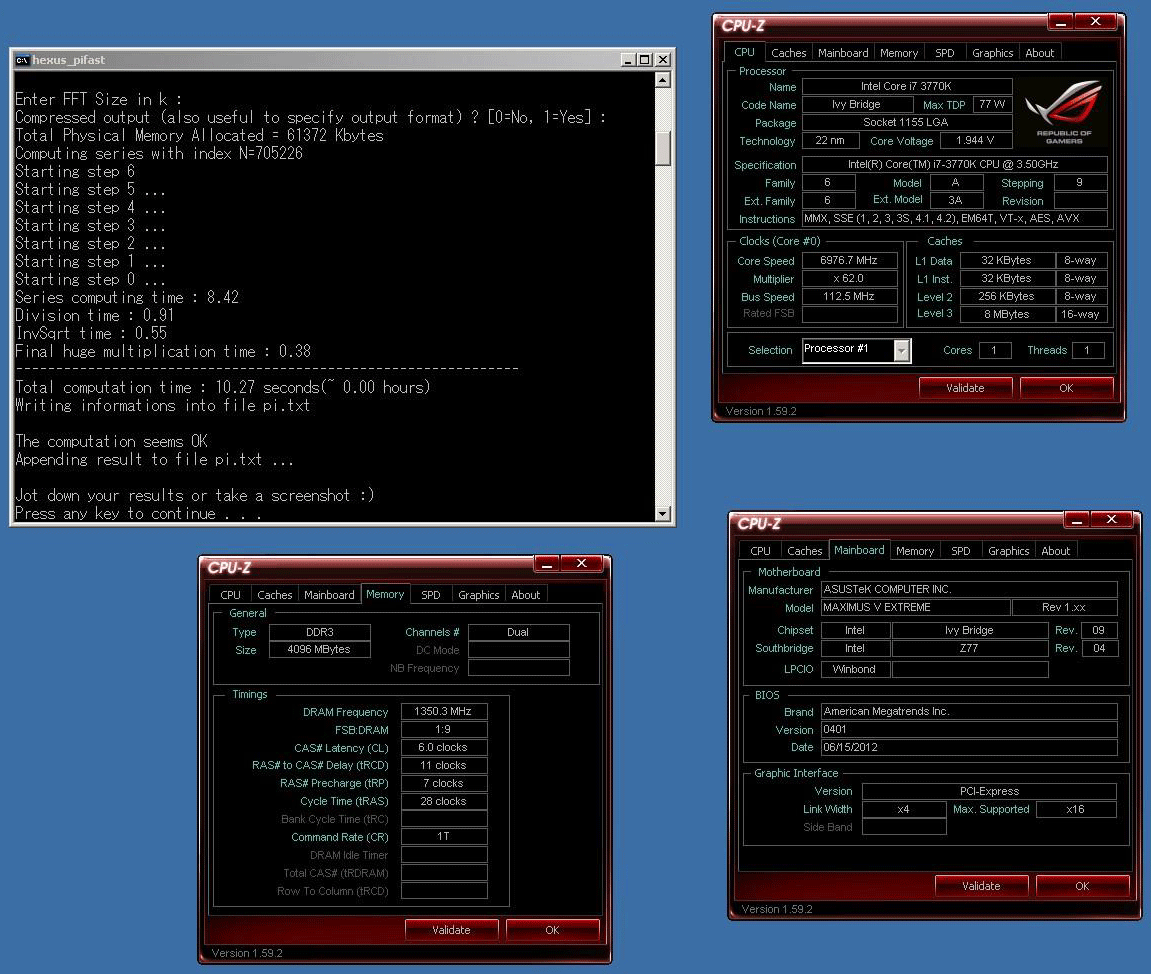
Task: Click the Link Width x4 field
Action: click(904, 810)
